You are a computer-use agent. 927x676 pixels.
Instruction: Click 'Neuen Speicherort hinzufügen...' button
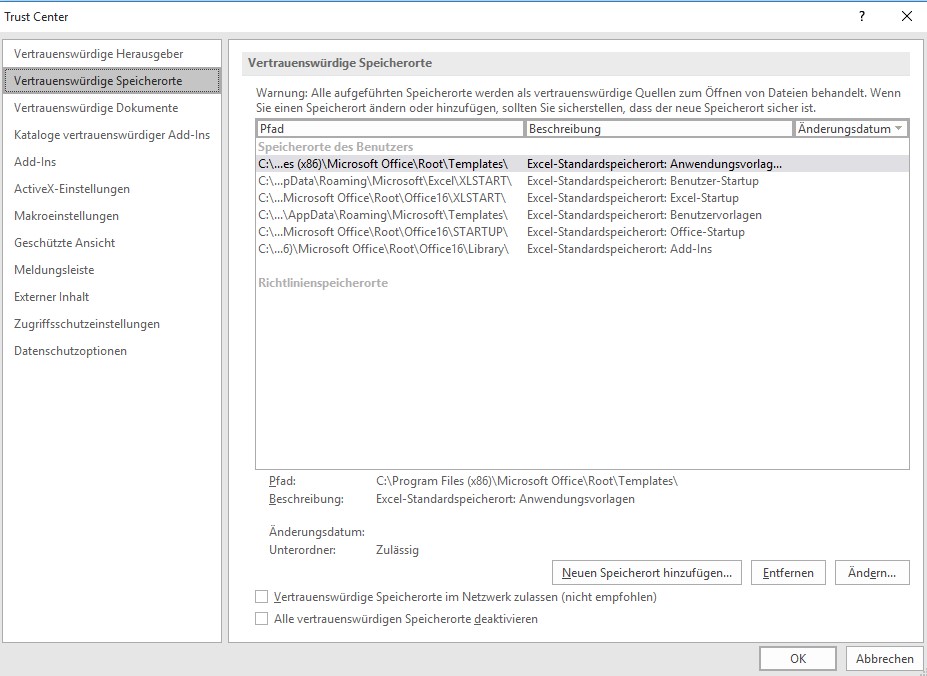(646, 573)
